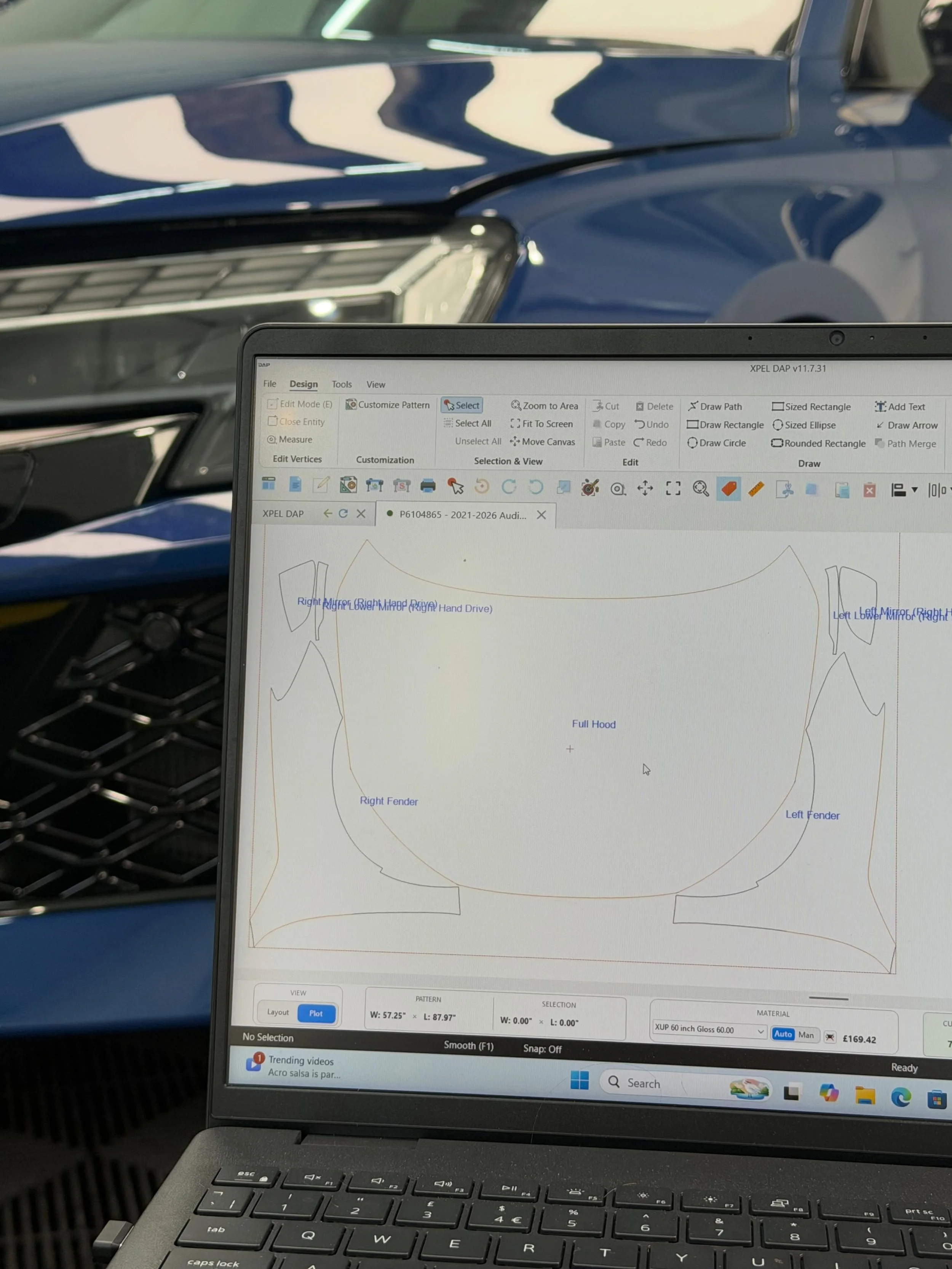Go back using XPEL DAP tab arrow
This screenshot has height=1269, width=952.
point(327,514)
